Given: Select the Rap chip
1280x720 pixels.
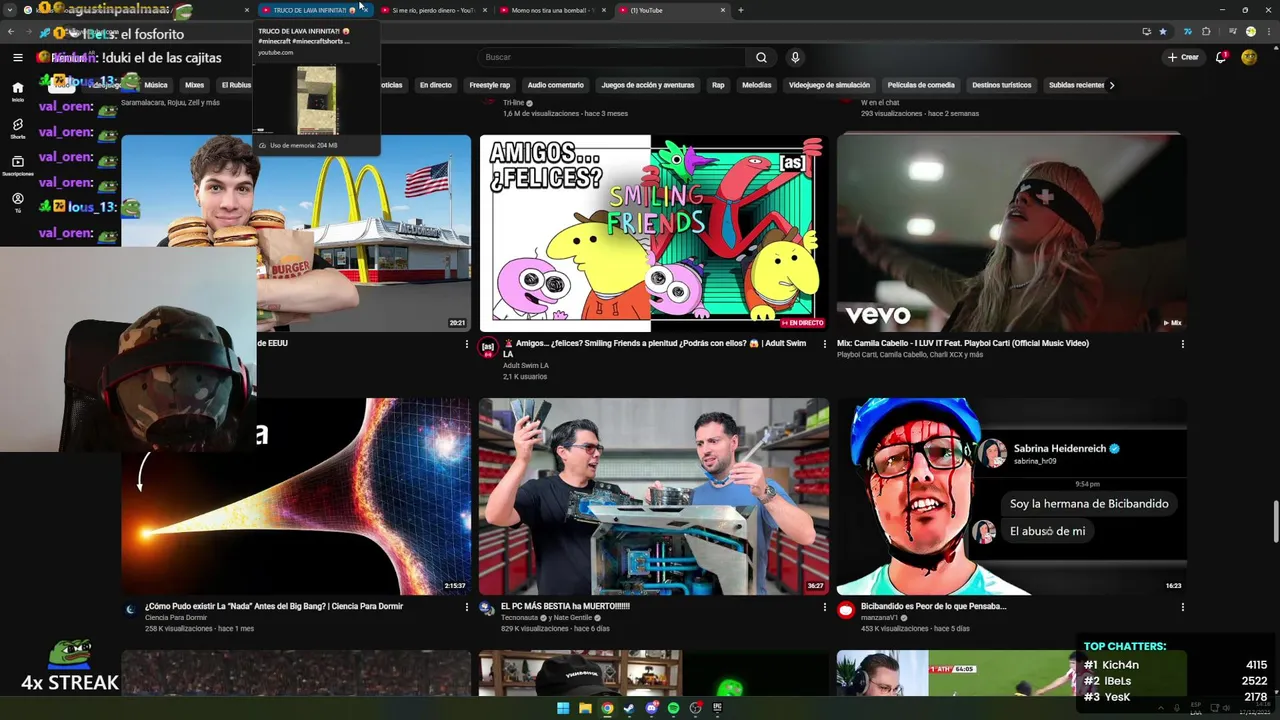Looking at the screenshot, I should pyautogui.click(x=718, y=85).
